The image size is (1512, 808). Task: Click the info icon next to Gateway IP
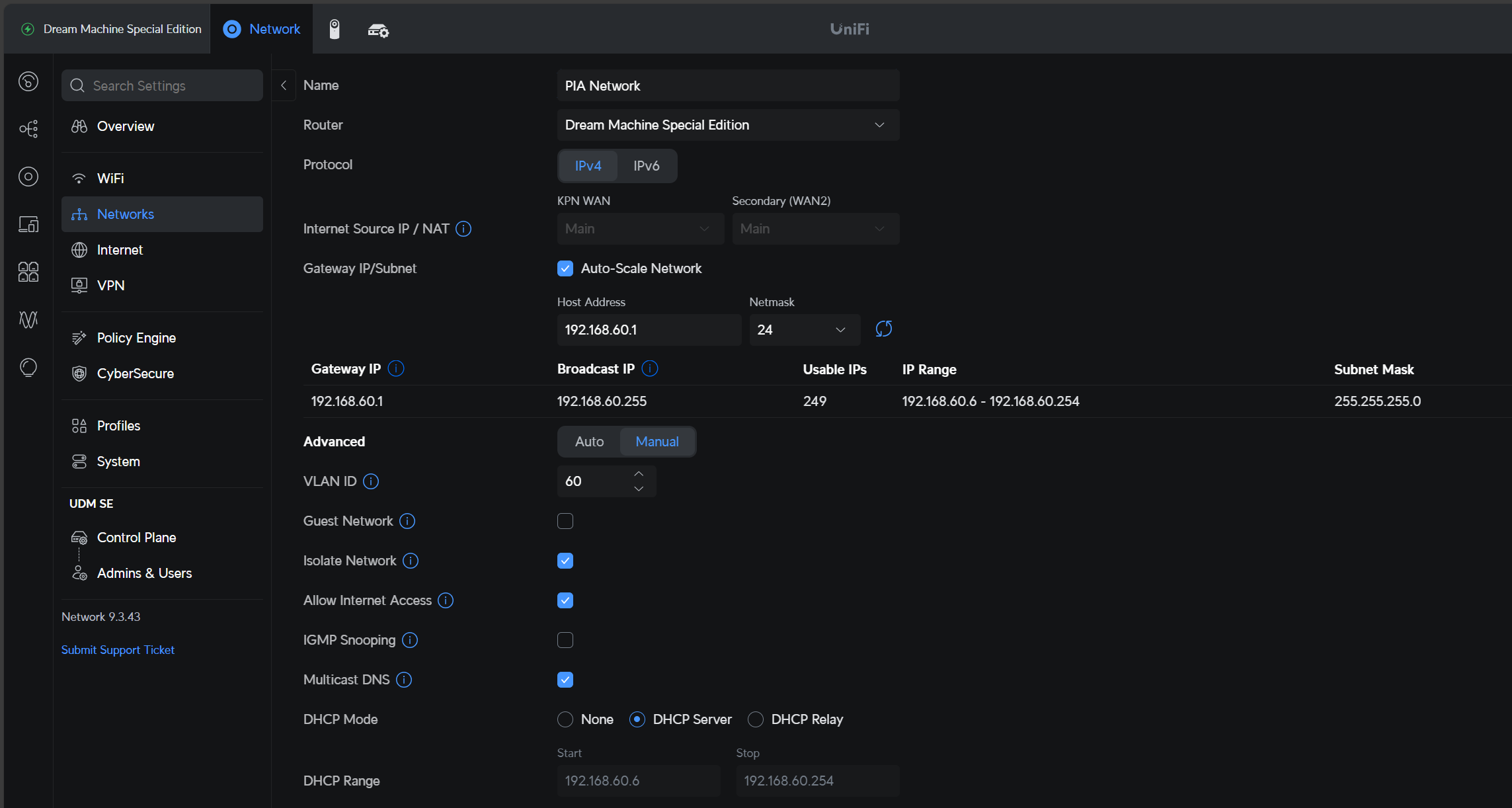396,368
